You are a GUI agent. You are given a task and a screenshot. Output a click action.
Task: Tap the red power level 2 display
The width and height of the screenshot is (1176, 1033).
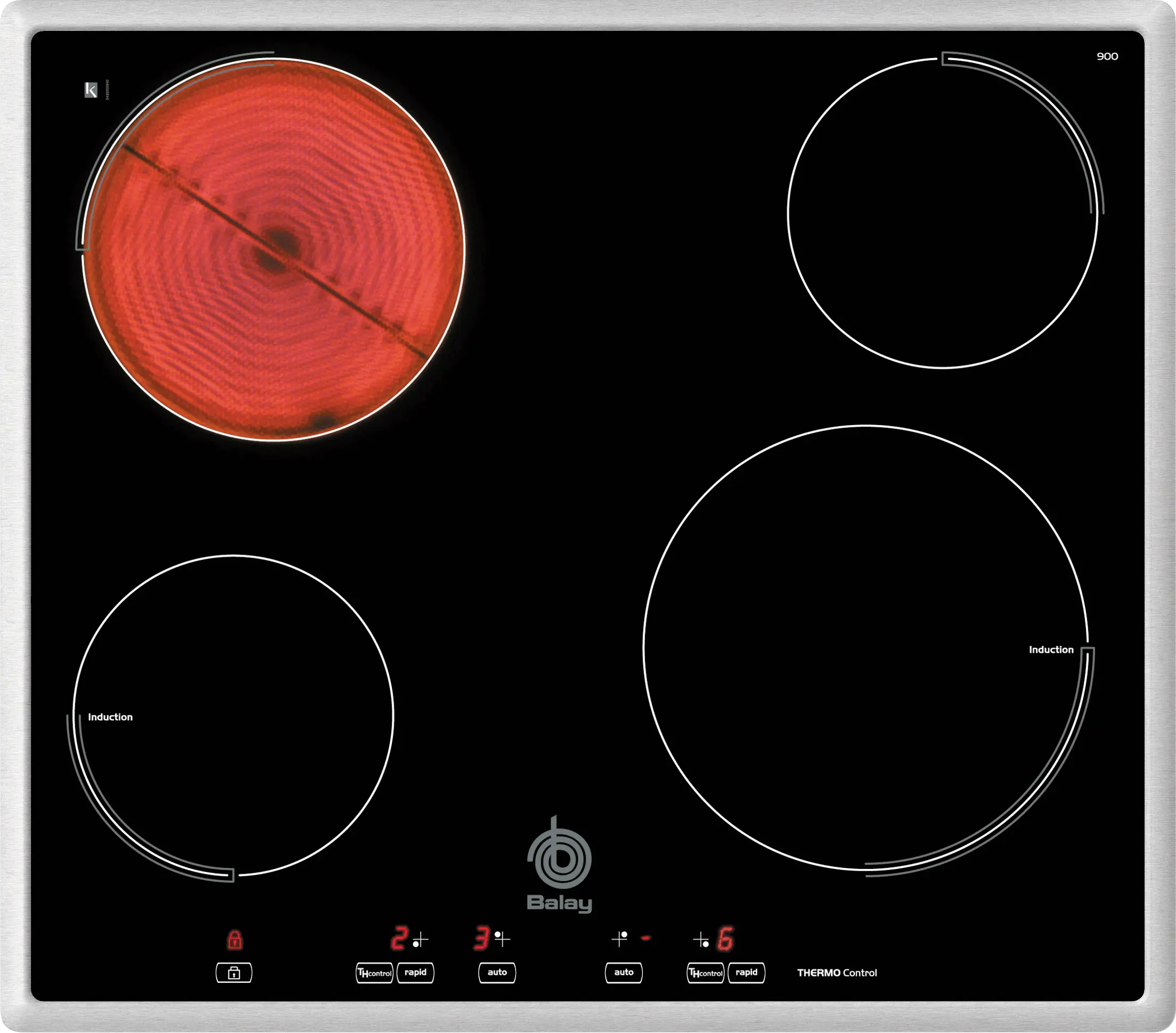click(399, 939)
